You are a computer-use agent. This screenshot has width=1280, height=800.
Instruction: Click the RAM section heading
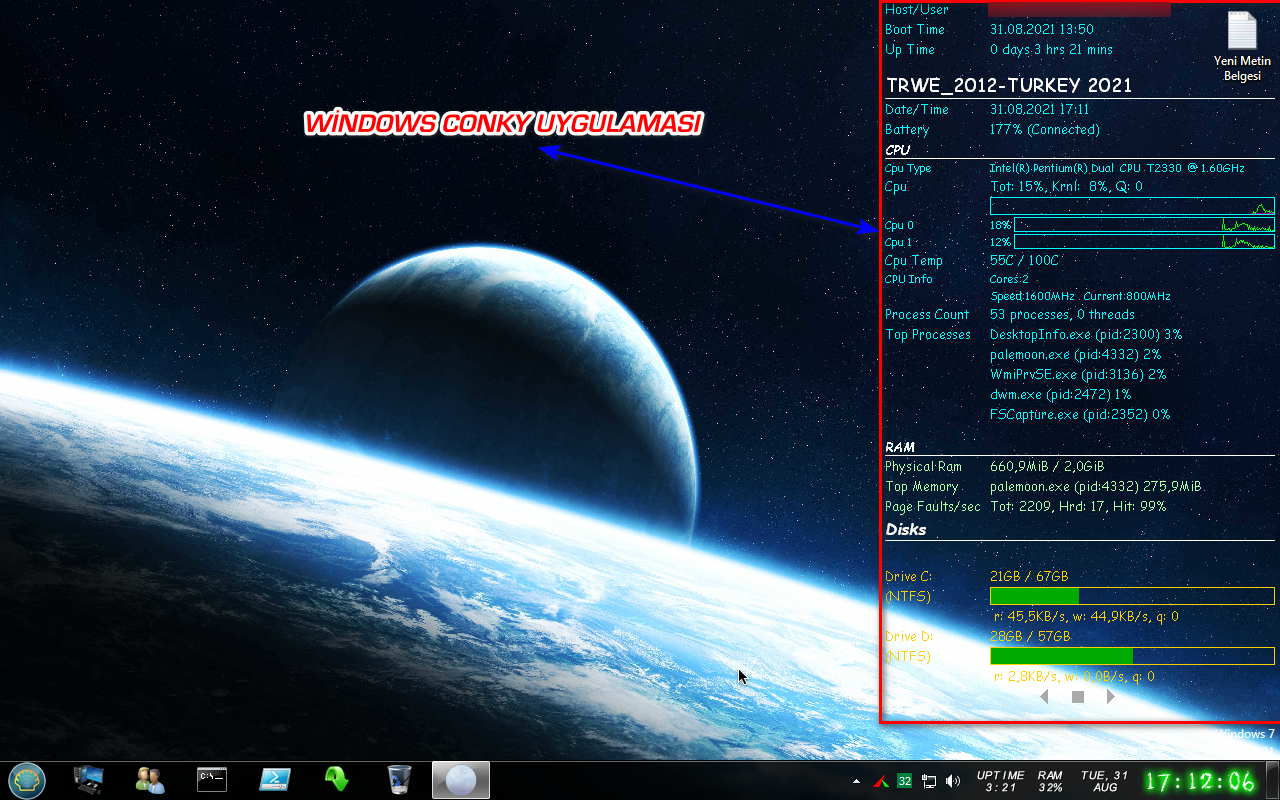[x=900, y=447]
